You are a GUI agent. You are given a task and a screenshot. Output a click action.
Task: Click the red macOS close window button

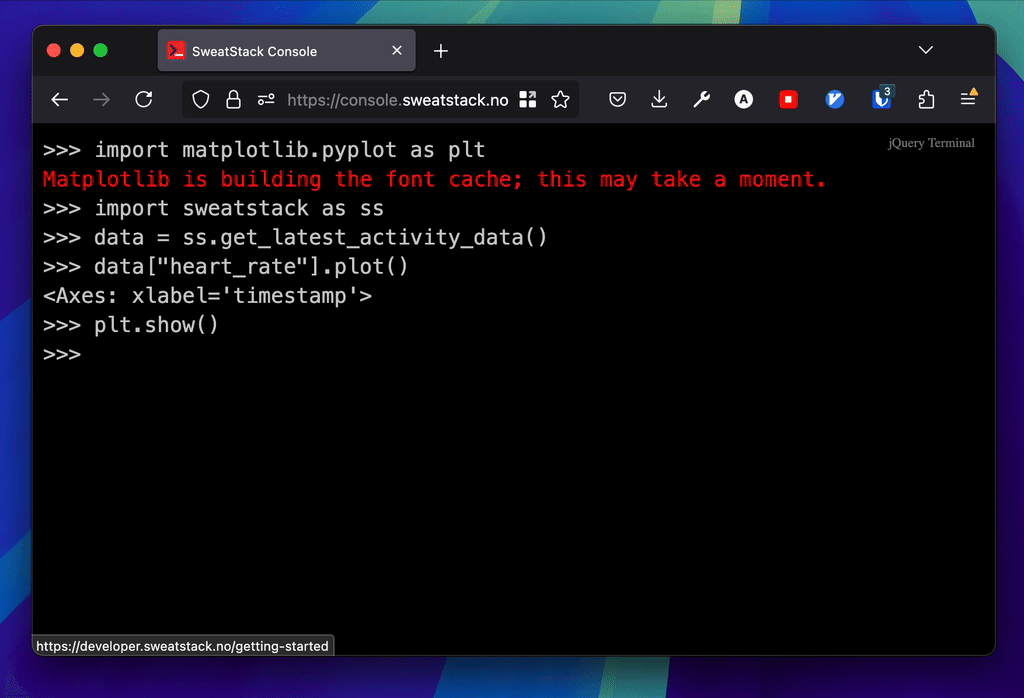pos(54,50)
